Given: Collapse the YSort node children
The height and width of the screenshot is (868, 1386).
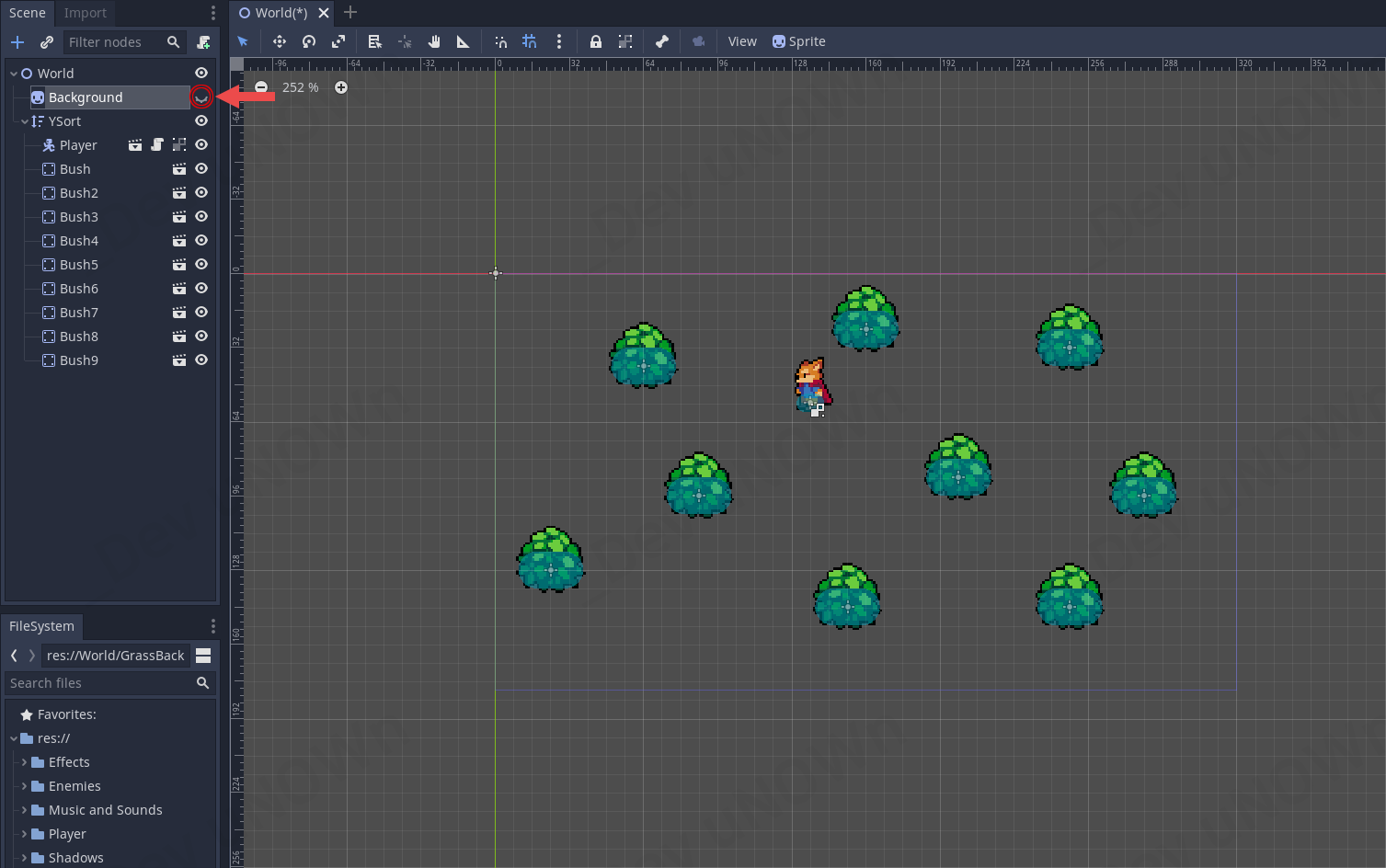Looking at the screenshot, I should pos(25,121).
